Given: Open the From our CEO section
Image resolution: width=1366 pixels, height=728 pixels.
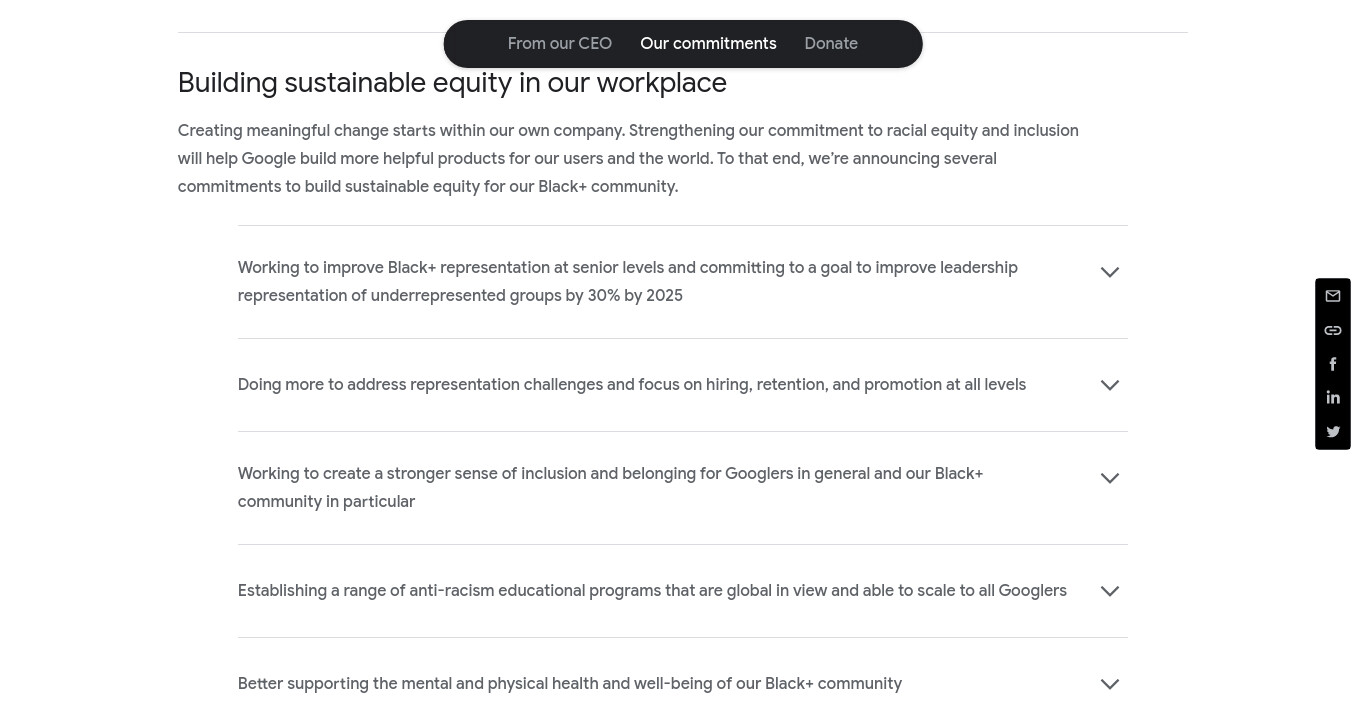Looking at the screenshot, I should pos(559,44).
